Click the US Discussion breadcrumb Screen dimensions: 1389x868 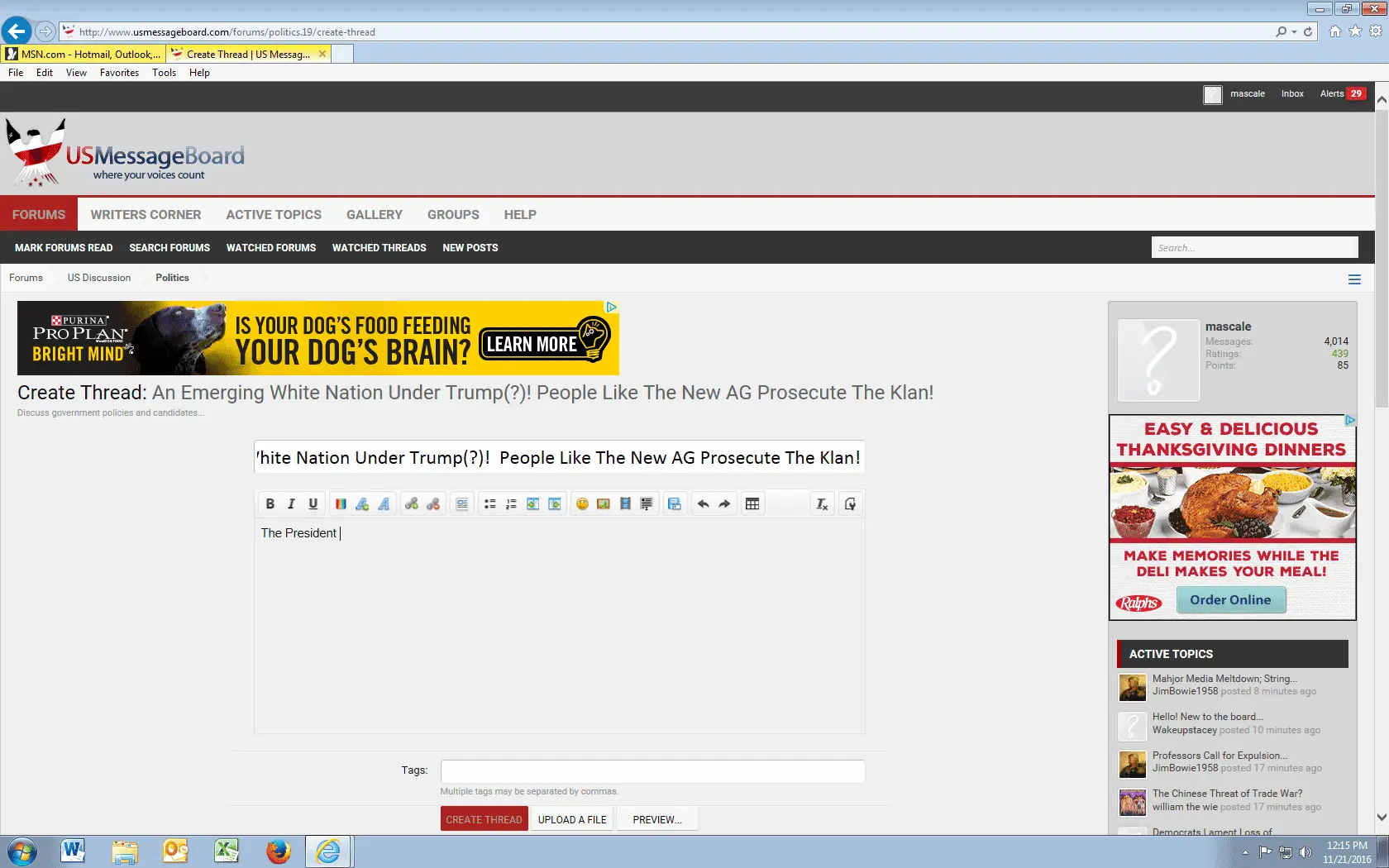99,278
